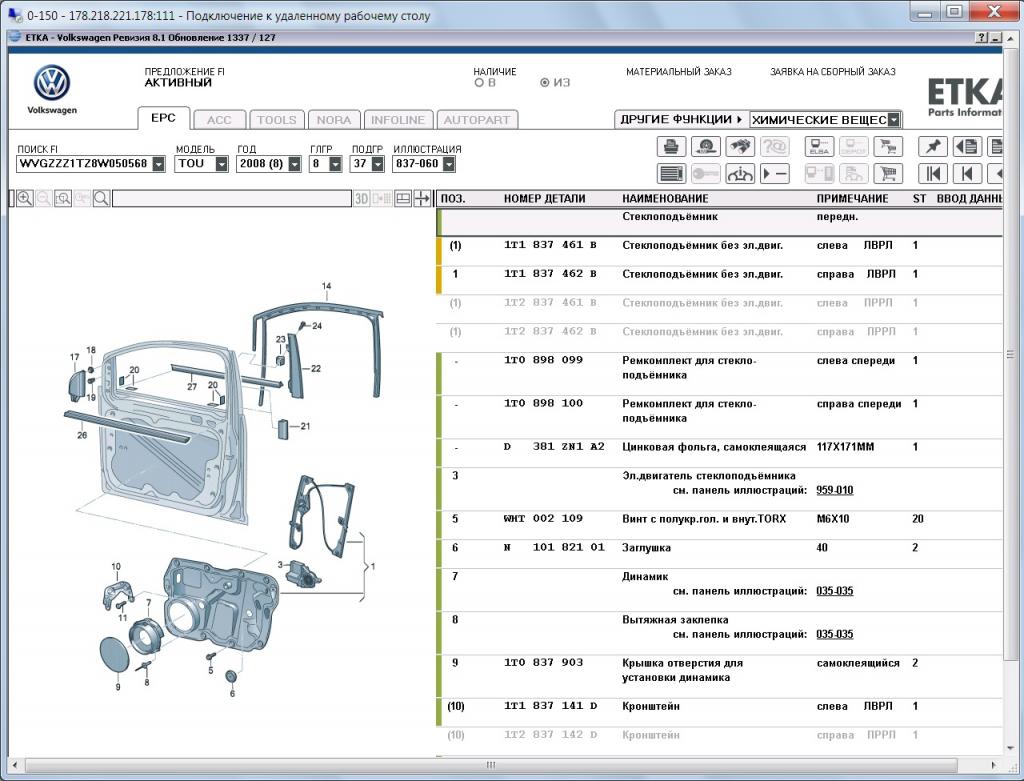The width and height of the screenshot is (1024, 781).
Task: Click the document with left arrow icon
Action: [x=967, y=146]
